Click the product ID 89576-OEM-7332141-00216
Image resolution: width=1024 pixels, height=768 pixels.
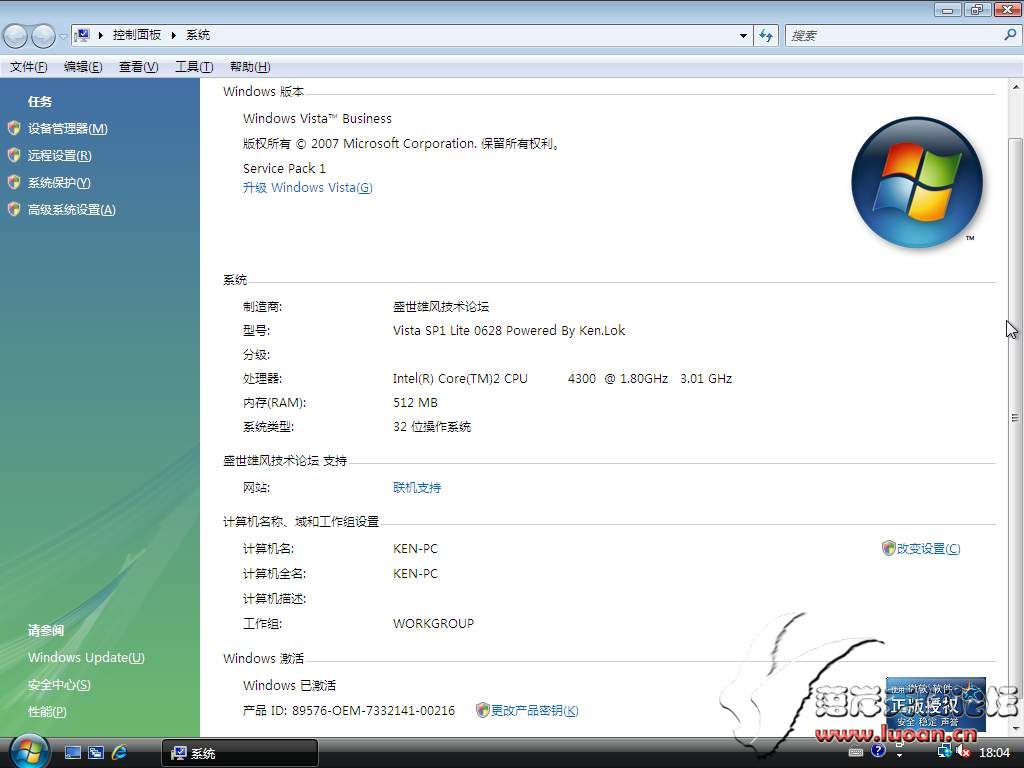[373, 711]
